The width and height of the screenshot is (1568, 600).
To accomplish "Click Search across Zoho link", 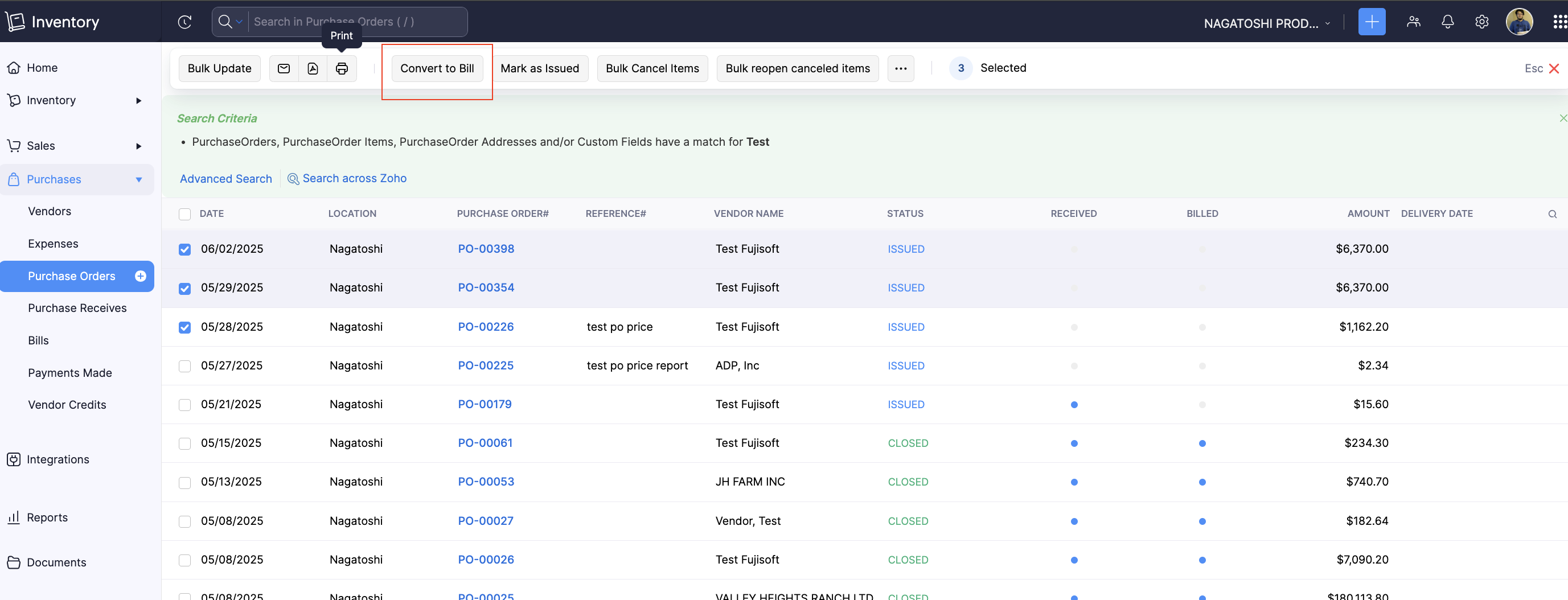I will [x=347, y=178].
